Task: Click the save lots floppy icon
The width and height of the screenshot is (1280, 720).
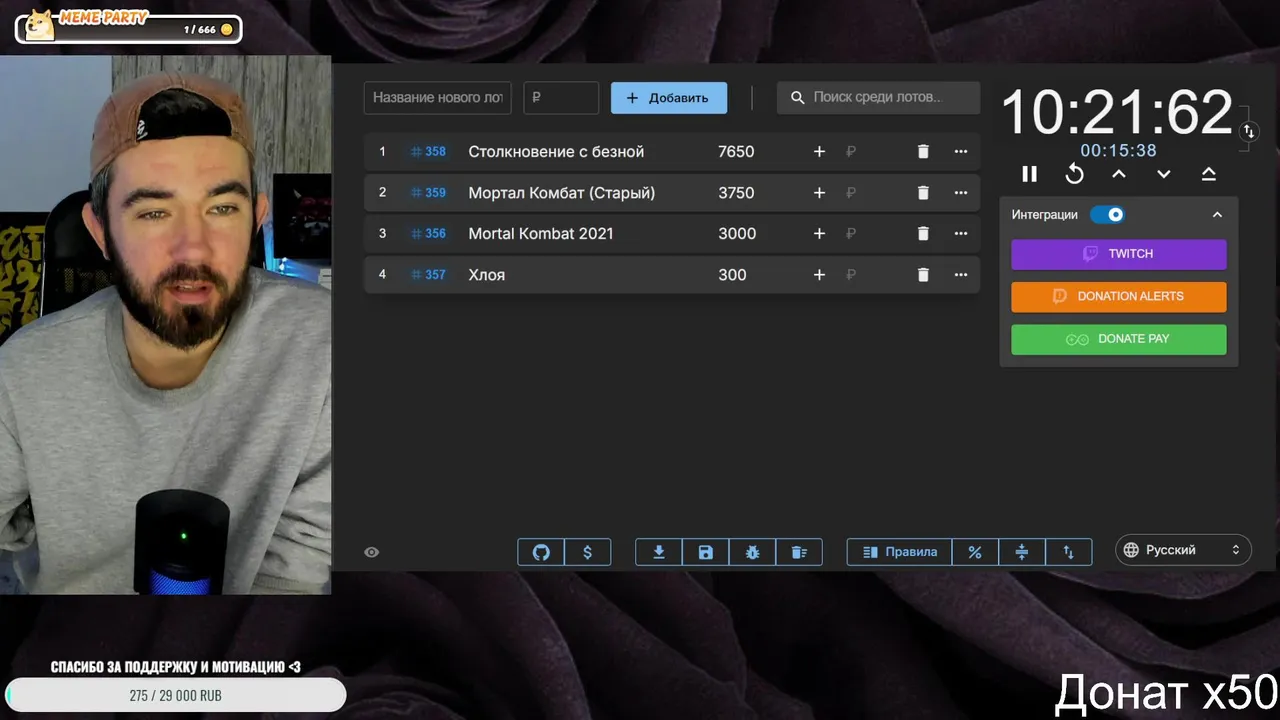Action: click(x=706, y=552)
